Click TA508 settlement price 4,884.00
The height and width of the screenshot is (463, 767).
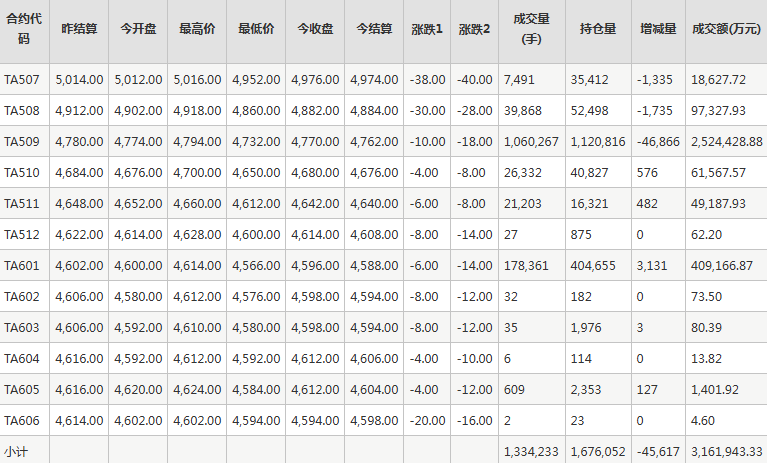374,110
